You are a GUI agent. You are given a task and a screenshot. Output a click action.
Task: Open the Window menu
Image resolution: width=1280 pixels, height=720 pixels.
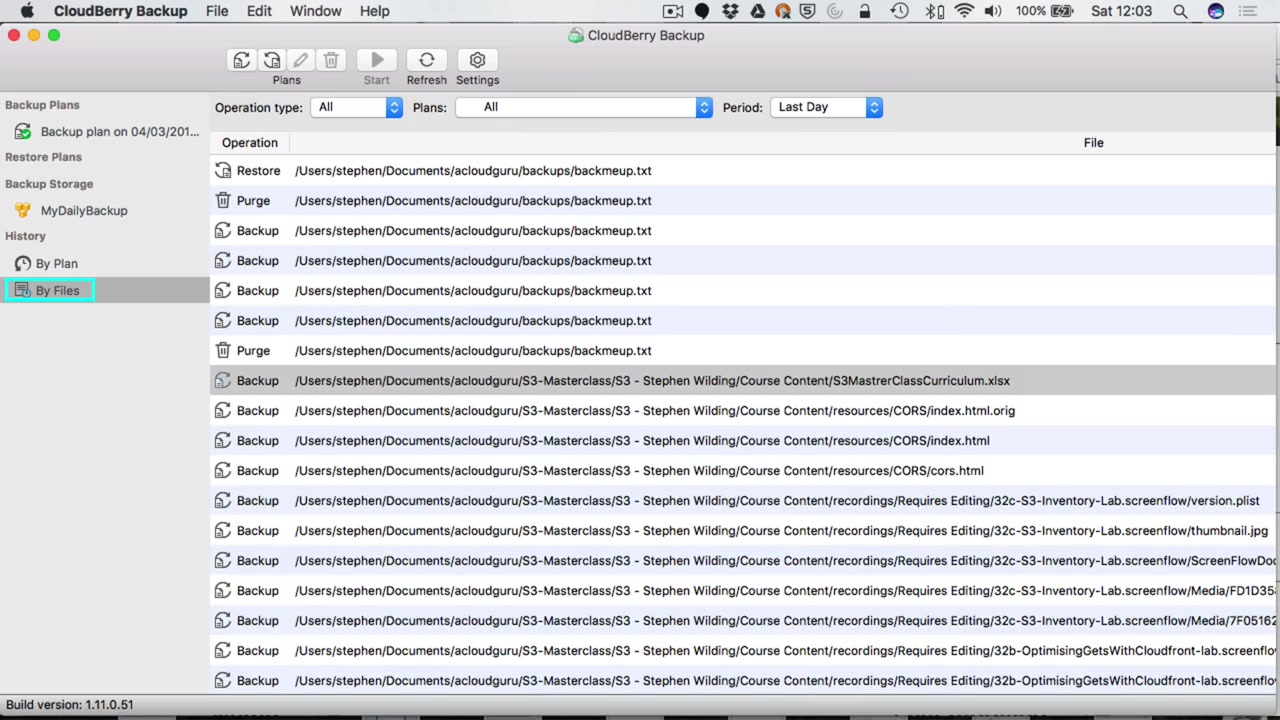pos(315,11)
